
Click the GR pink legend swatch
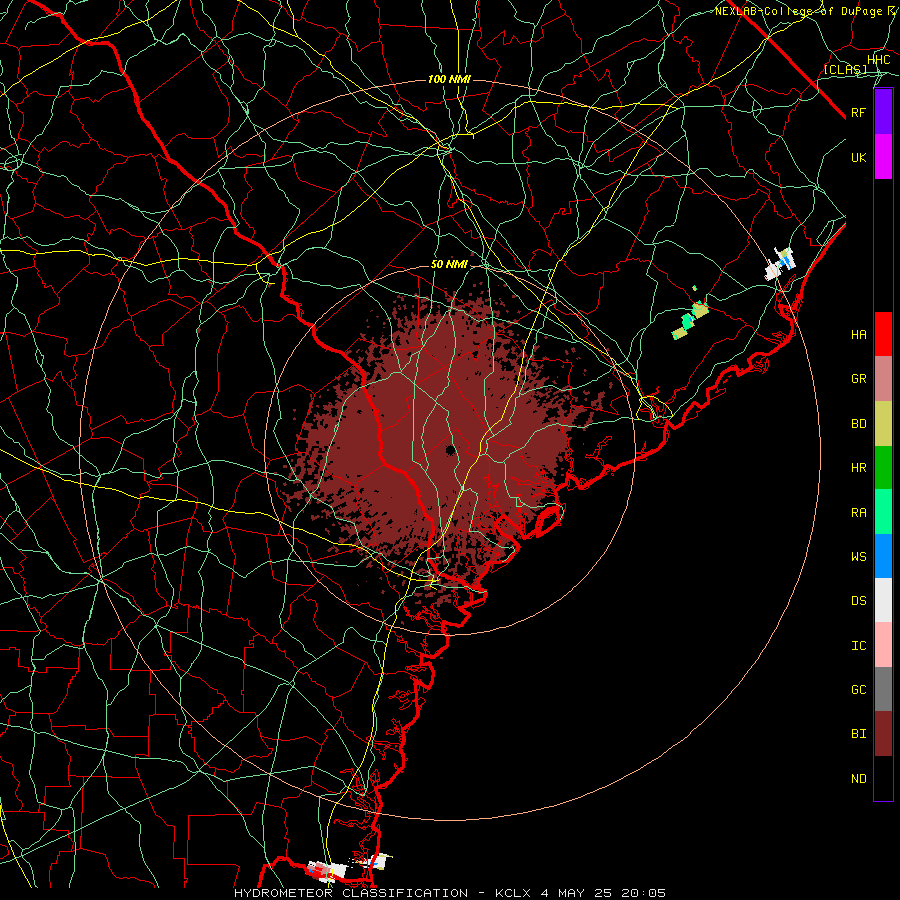pyautogui.click(x=883, y=379)
